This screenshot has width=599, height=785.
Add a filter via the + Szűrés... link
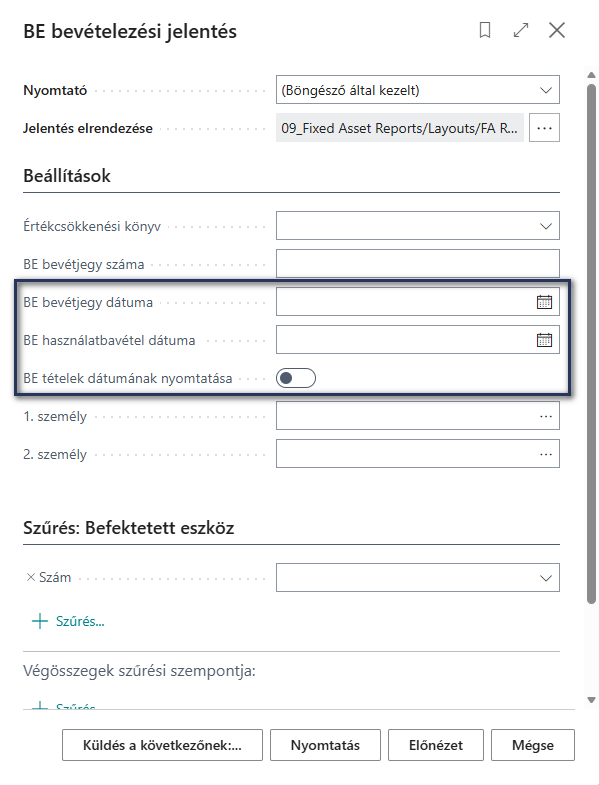pyautogui.click(x=68, y=621)
